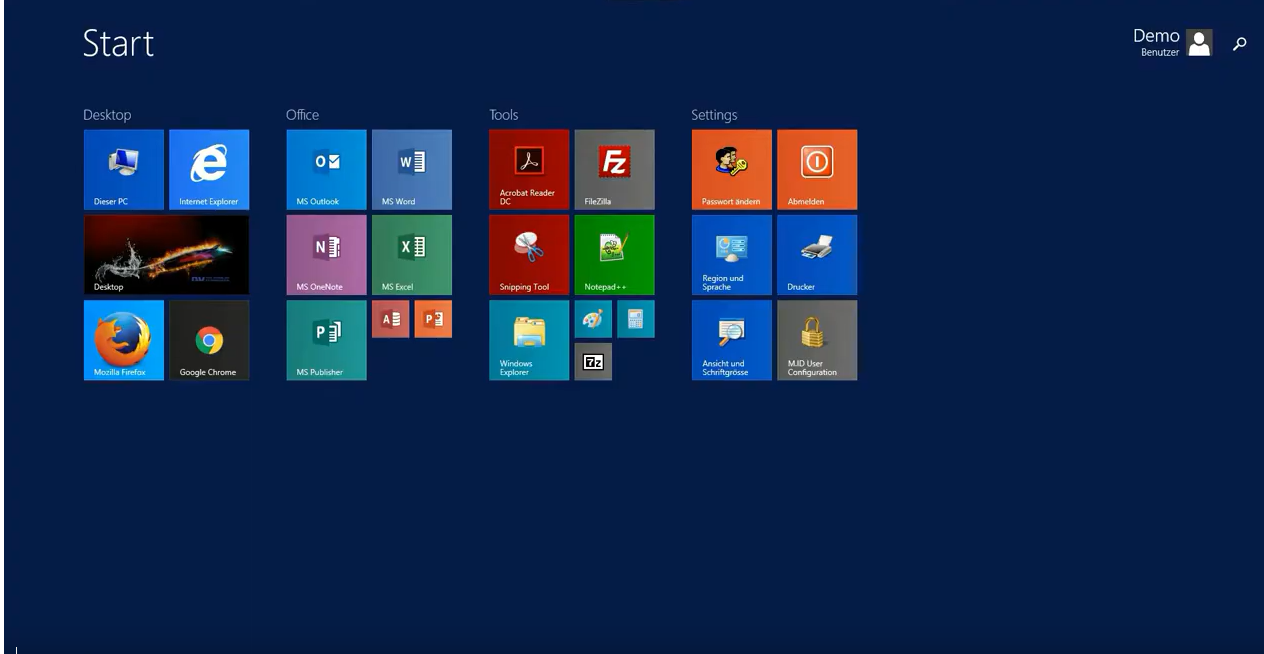
Task: Open the Demo user account menu
Action: (x=1172, y=42)
